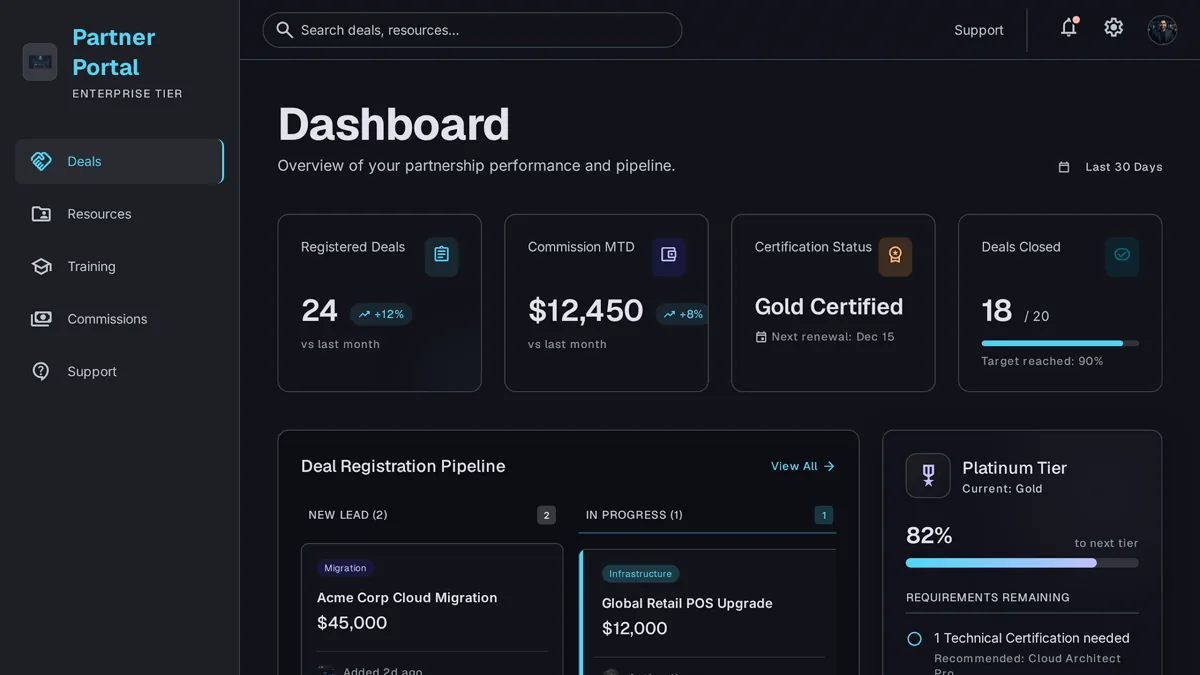The height and width of the screenshot is (675, 1200).
Task: Click the Gold Certified status text
Action: (x=829, y=306)
